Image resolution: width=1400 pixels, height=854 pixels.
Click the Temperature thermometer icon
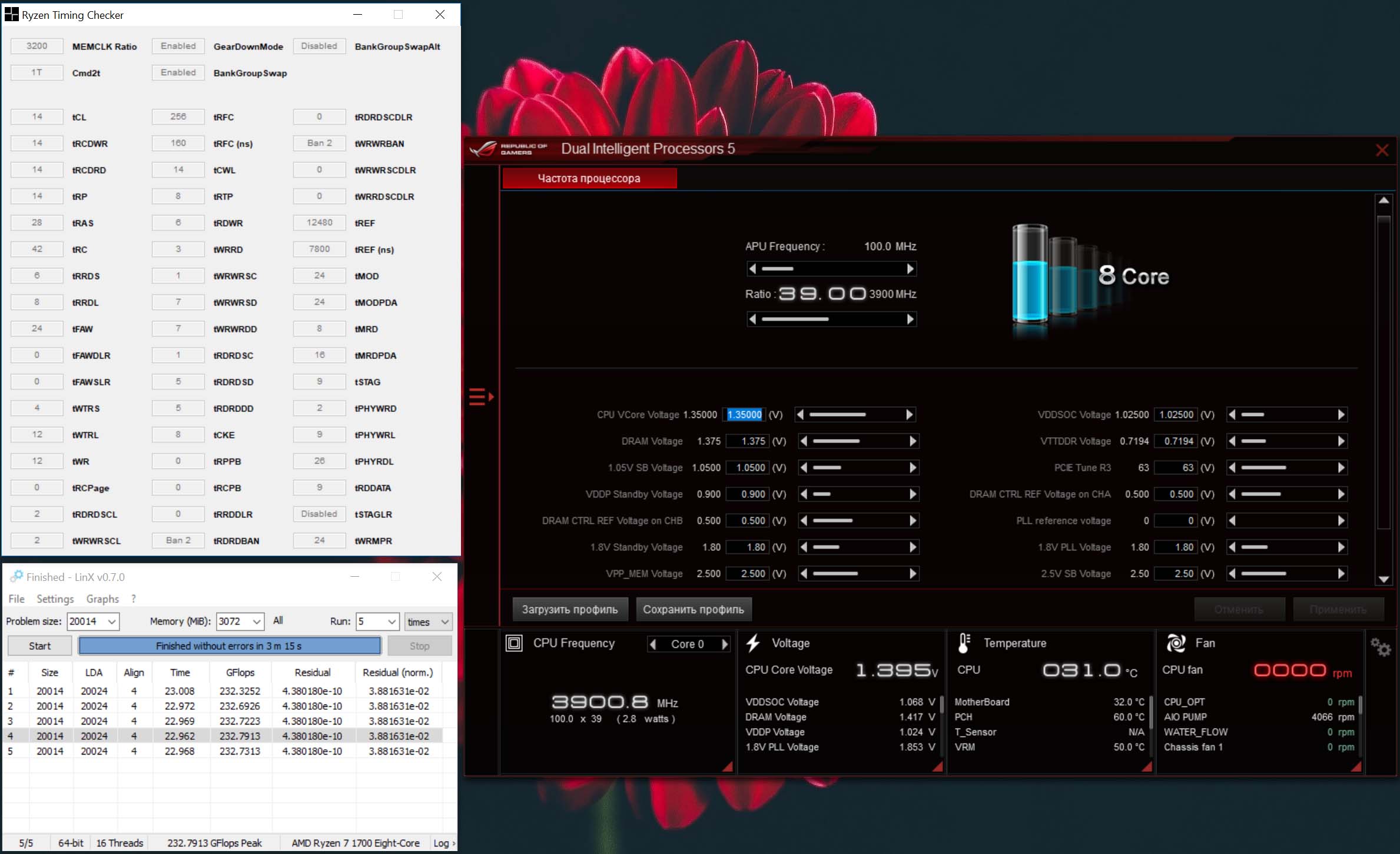click(x=963, y=643)
